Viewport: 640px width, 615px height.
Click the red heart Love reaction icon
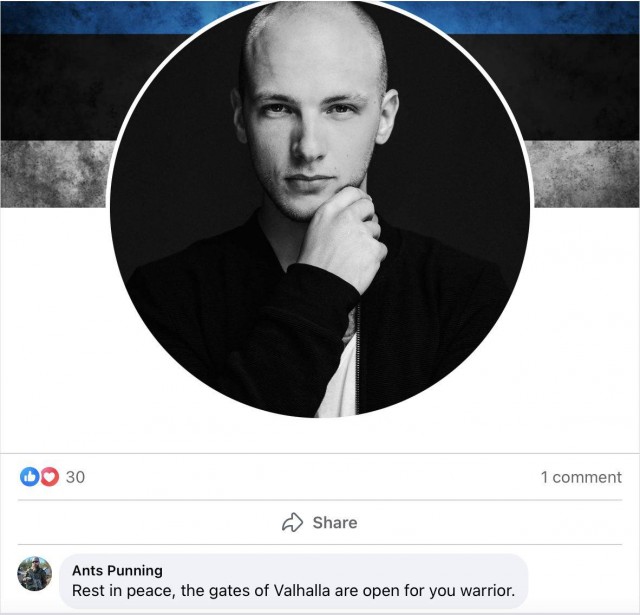click(49, 477)
